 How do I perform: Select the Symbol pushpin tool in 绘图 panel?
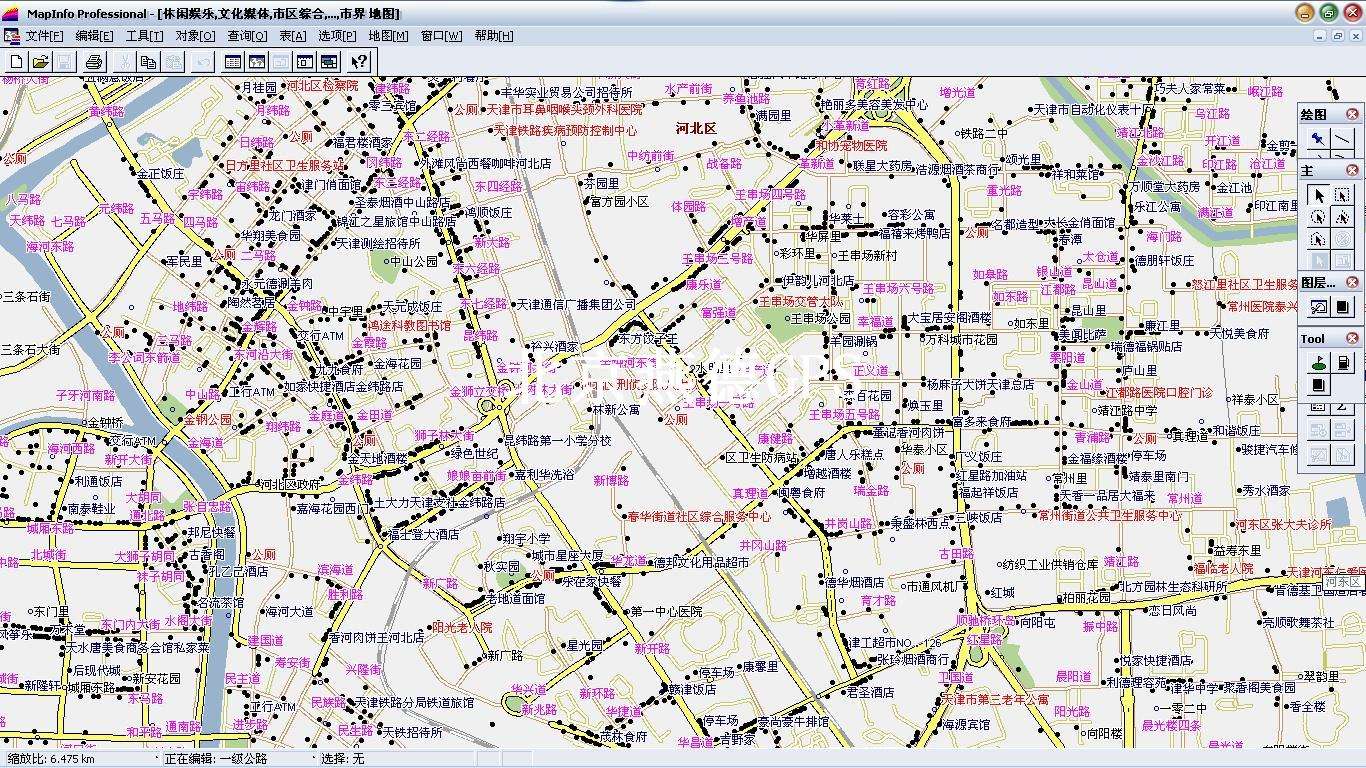click(1319, 139)
